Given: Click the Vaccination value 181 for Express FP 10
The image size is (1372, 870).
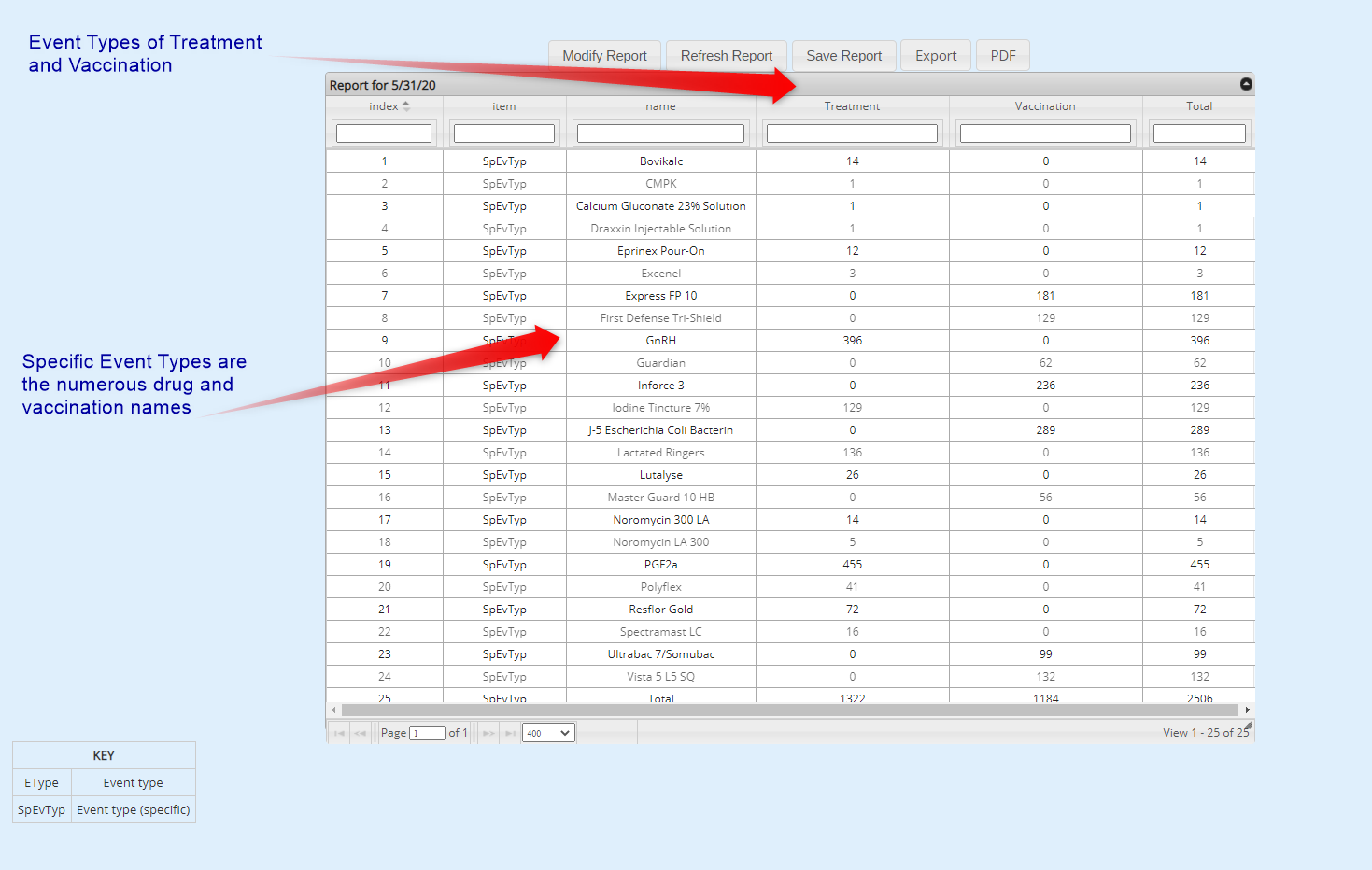Looking at the screenshot, I should [1045, 296].
